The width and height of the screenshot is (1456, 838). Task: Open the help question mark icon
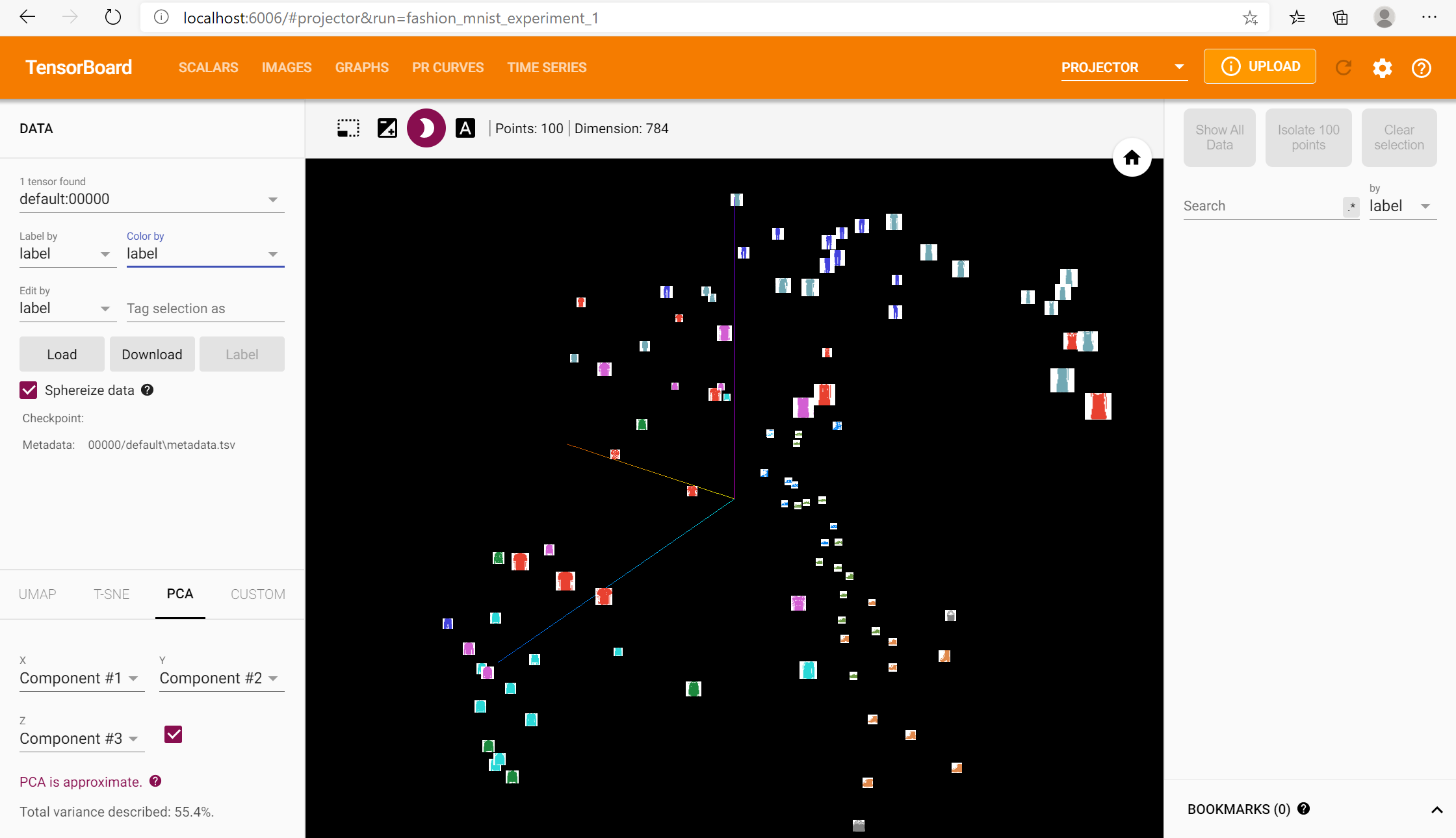pyautogui.click(x=1422, y=68)
